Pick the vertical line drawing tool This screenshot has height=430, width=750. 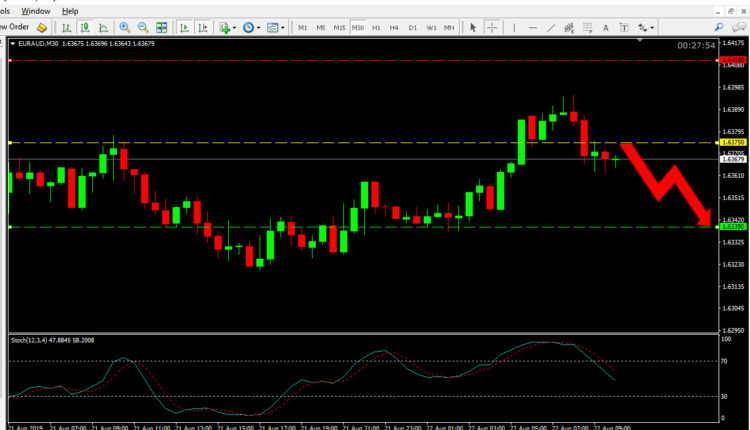coord(514,28)
